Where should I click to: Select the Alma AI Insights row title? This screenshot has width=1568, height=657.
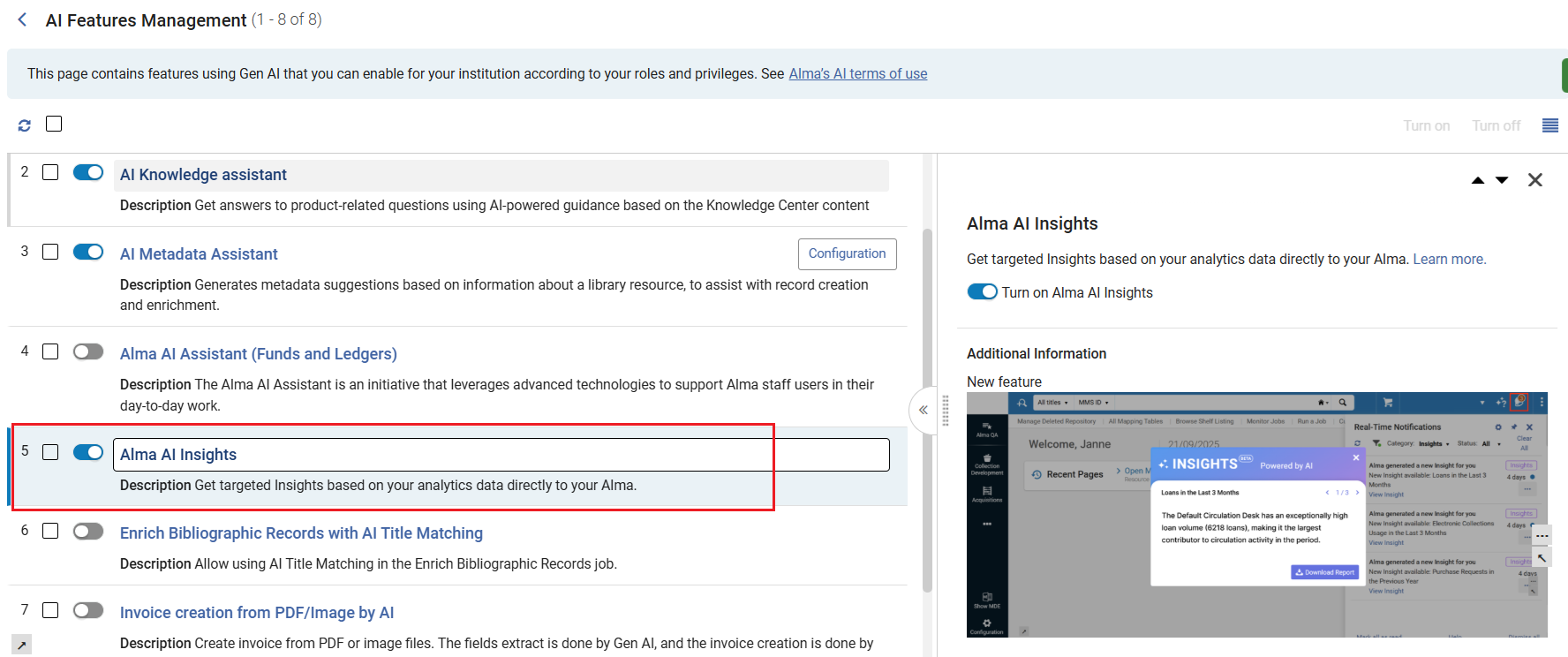tap(178, 455)
